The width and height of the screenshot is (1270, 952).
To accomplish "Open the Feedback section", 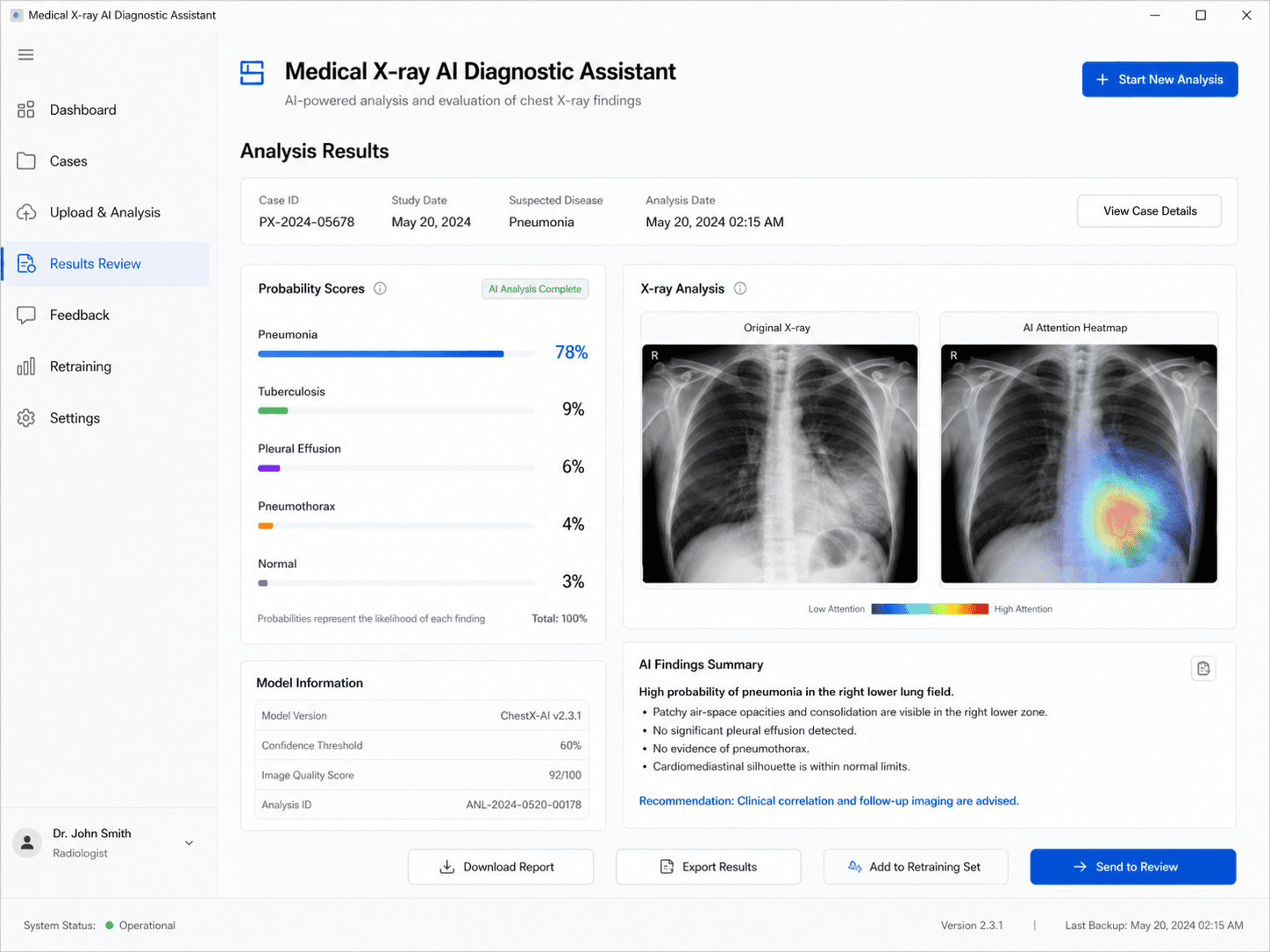I will point(106,316).
